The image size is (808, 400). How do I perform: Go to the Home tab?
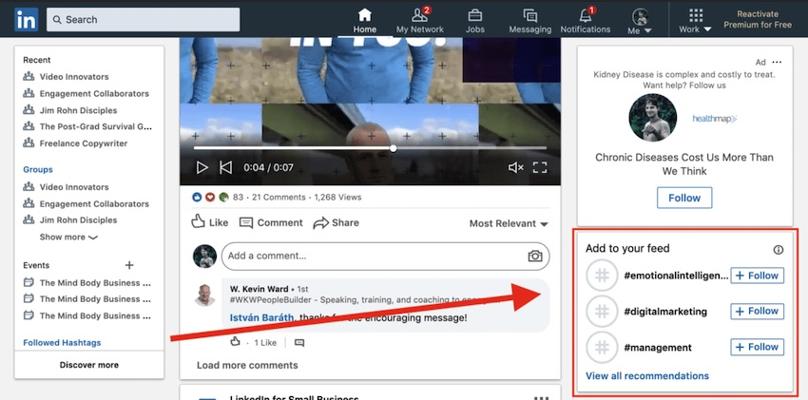pyautogui.click(x=364, y=21)
